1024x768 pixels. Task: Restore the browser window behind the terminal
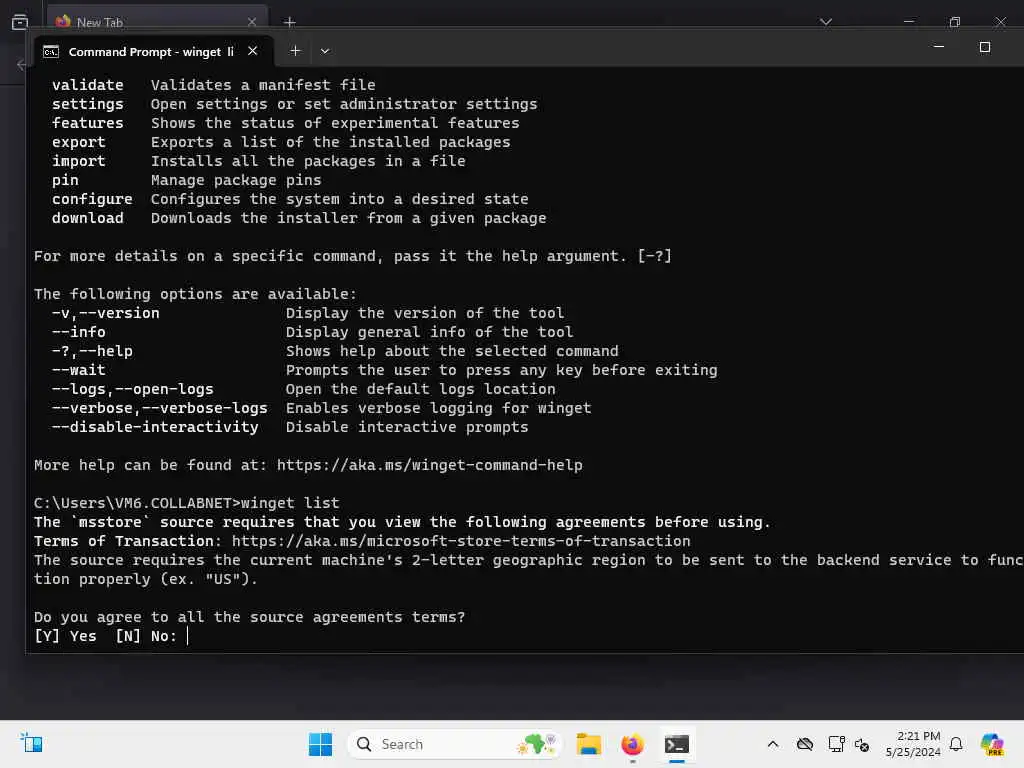(954, 22)
